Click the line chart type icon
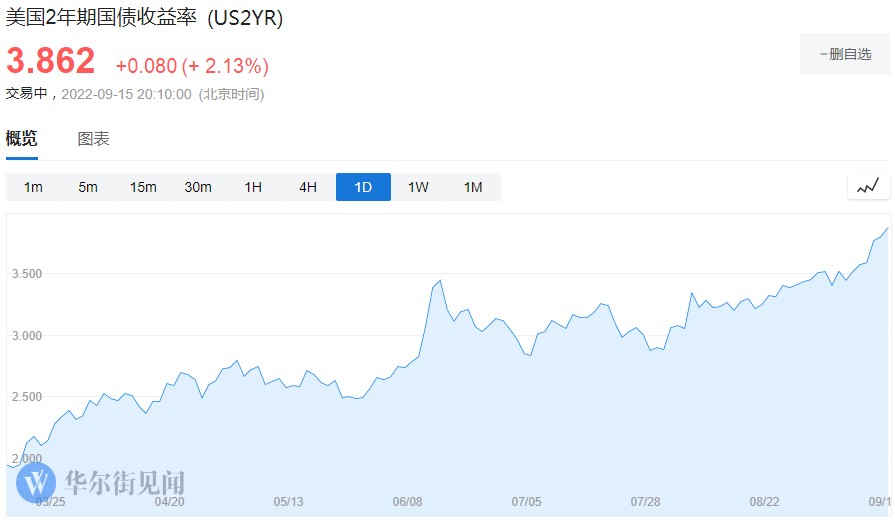Screen dimensions: 895x525 click(868, 186)
